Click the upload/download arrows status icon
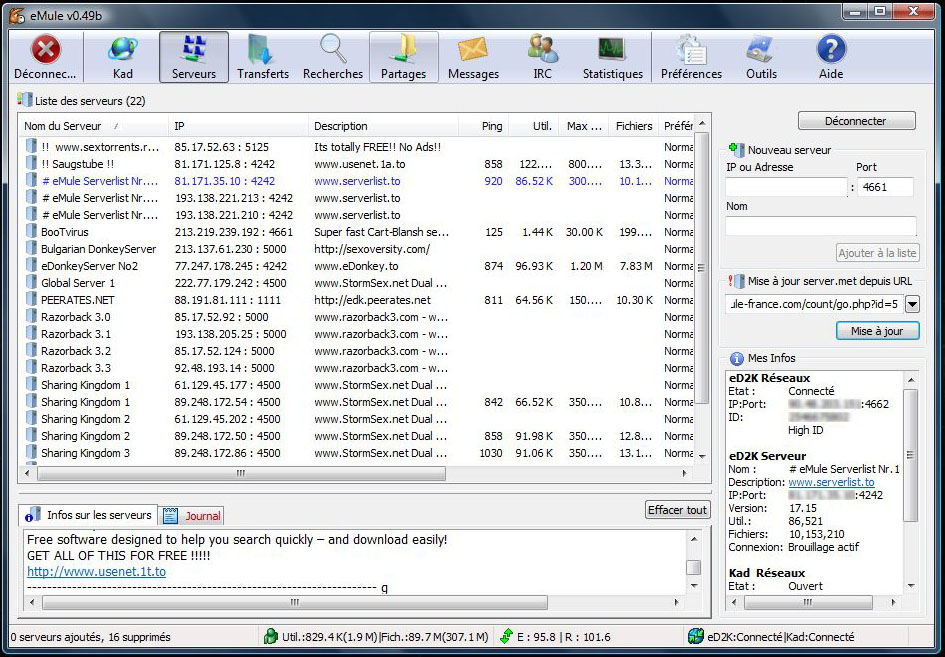The image size is (945, 657). (506, 636)
